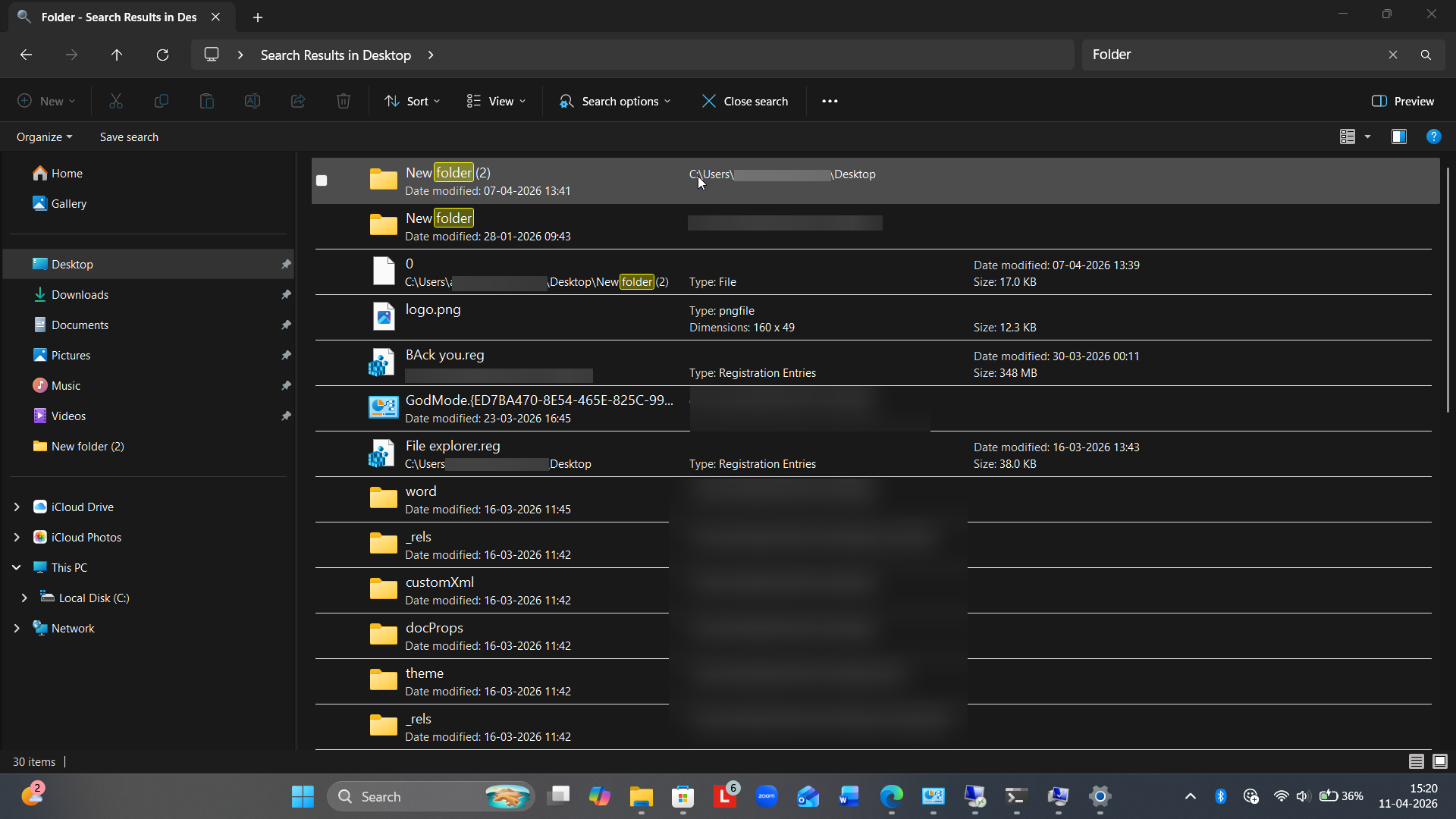
Task: Unpin Downloads from Quick access
Action: (286, 294)
